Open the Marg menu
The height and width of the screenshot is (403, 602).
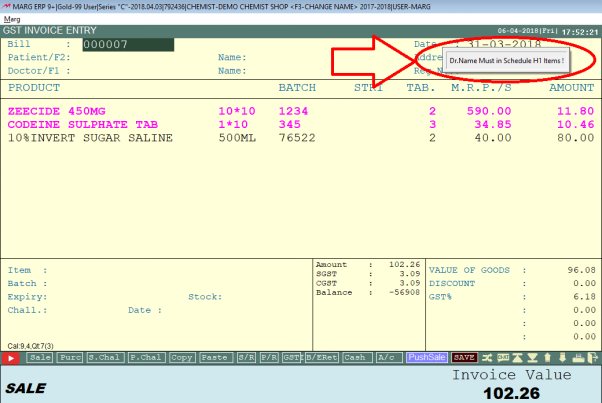click(12, 19)
